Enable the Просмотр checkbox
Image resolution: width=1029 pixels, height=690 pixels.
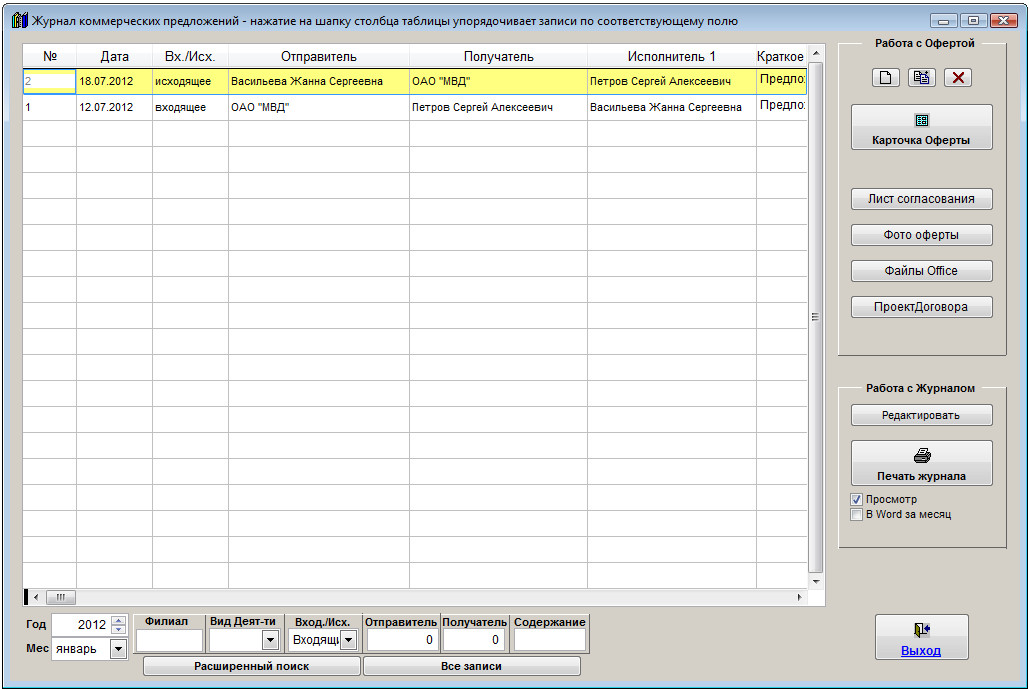pyautogui.click(x=856, y=499)
